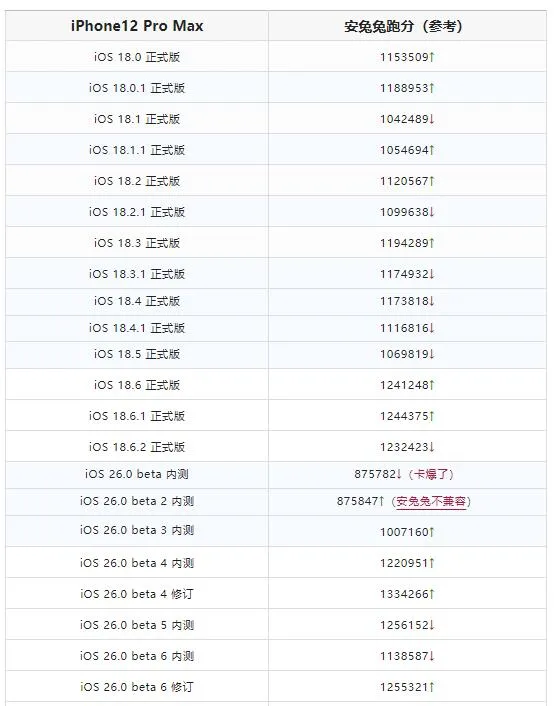The image size is (554, 706).
Task: Select the iOS 18.6.2 正式版 cell
Action: click(x=137, y=447)
